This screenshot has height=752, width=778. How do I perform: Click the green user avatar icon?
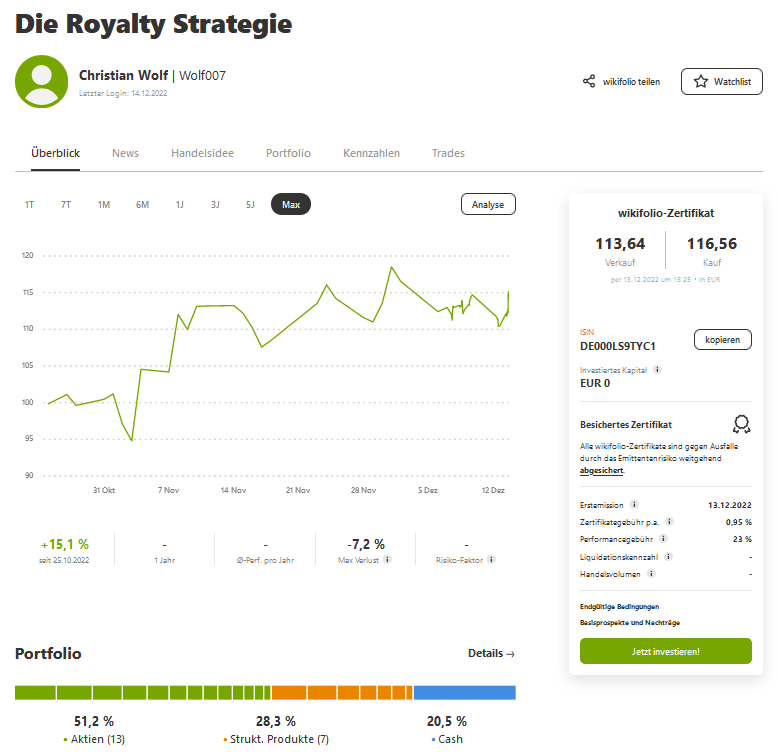coord(41,82)
